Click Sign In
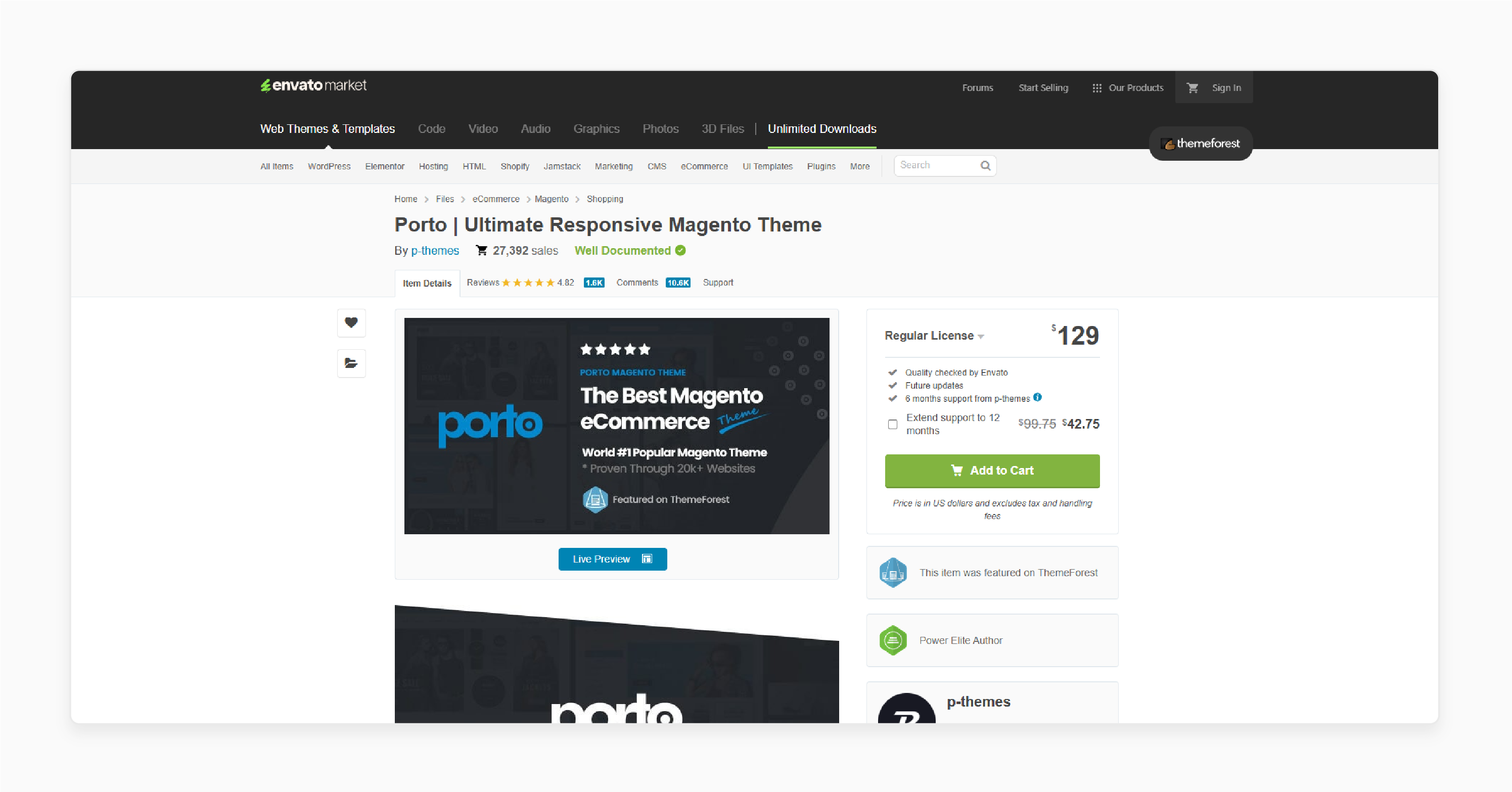Screen dimensions: 1512x792 [1226, 88]
